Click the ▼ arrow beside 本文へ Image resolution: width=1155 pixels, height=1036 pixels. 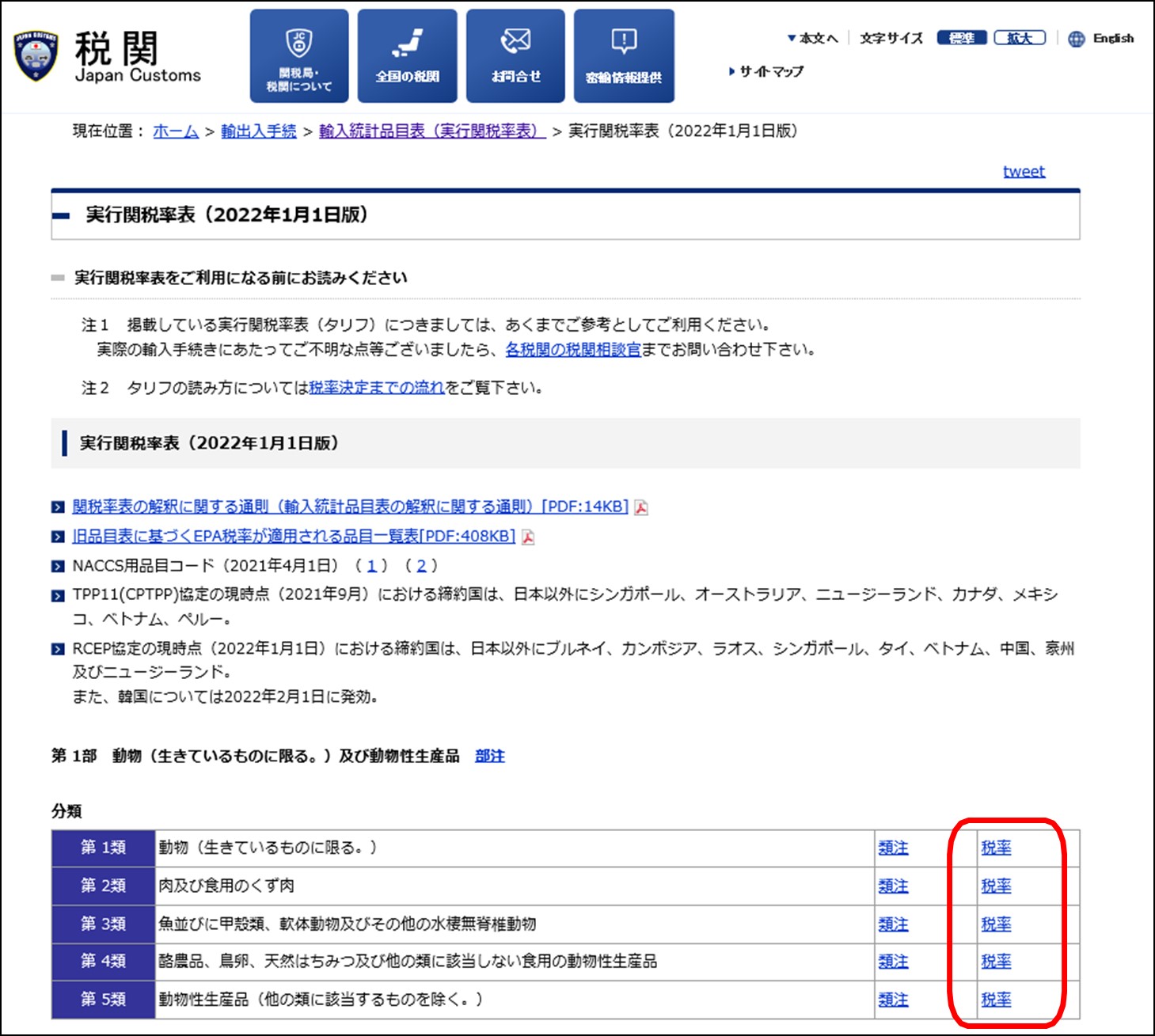pyautogui.click(x=792, y=37)
